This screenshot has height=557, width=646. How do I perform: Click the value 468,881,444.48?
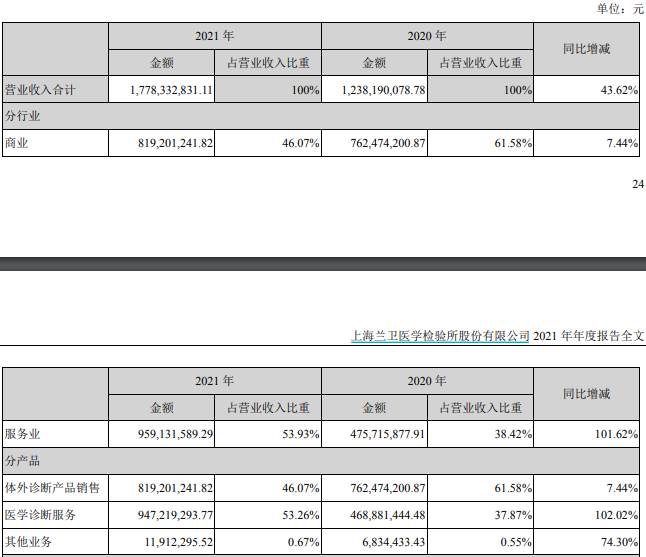pyautogui.click(x=388, y=515)
